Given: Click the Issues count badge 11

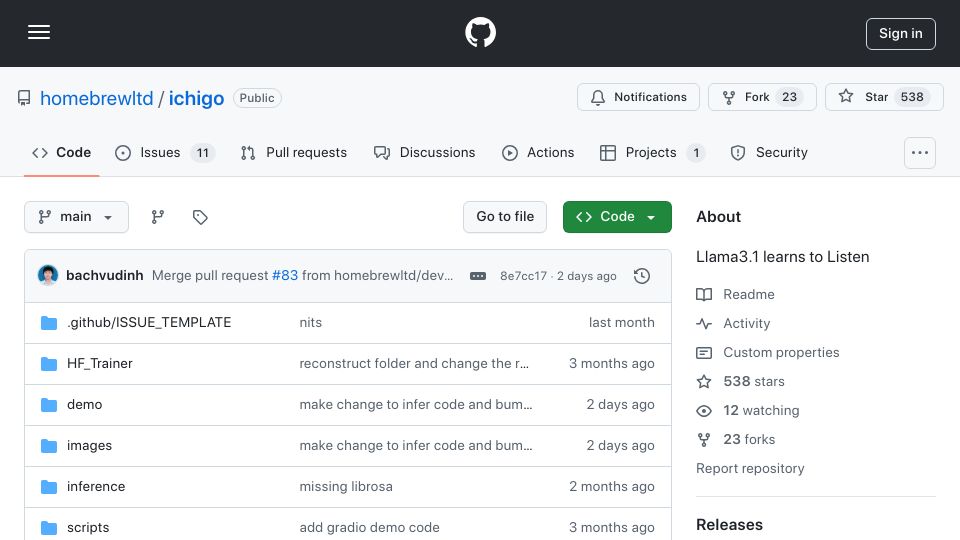Looking at the screenshot, I should (x=203, y=153).
